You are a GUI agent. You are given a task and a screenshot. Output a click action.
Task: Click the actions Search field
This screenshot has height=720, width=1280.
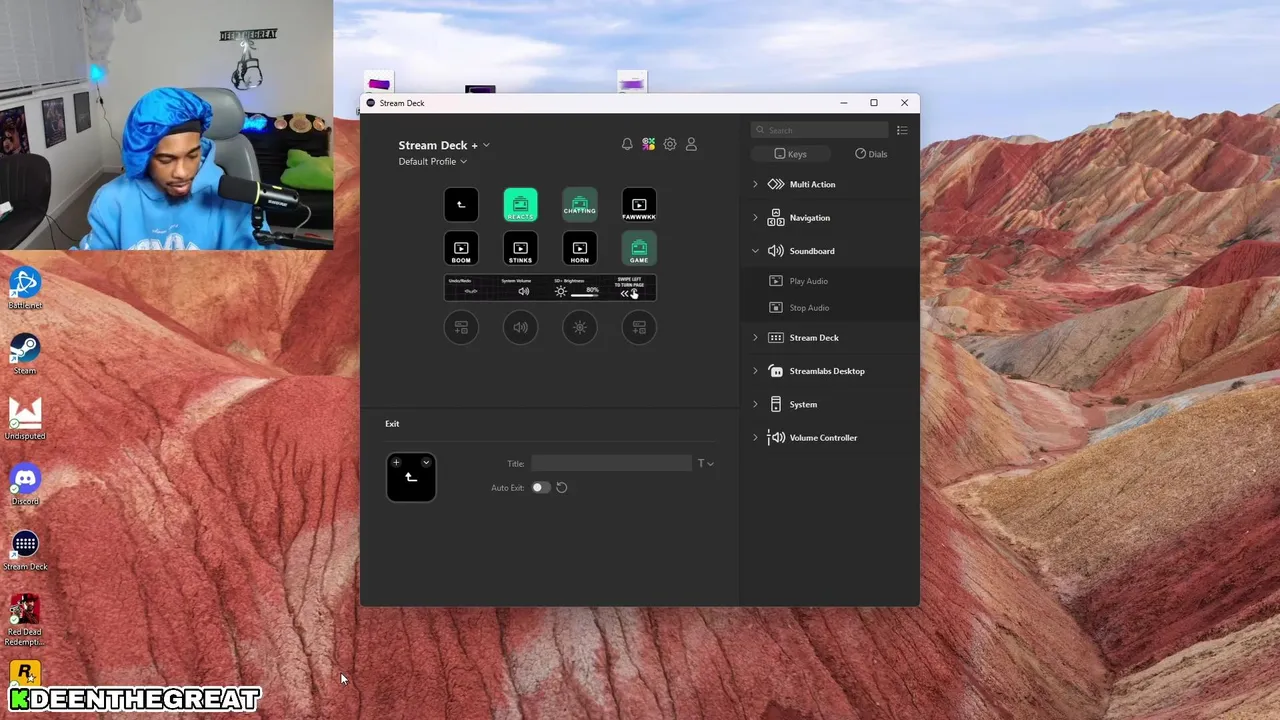pyautogui.click(x=820, y=130)
